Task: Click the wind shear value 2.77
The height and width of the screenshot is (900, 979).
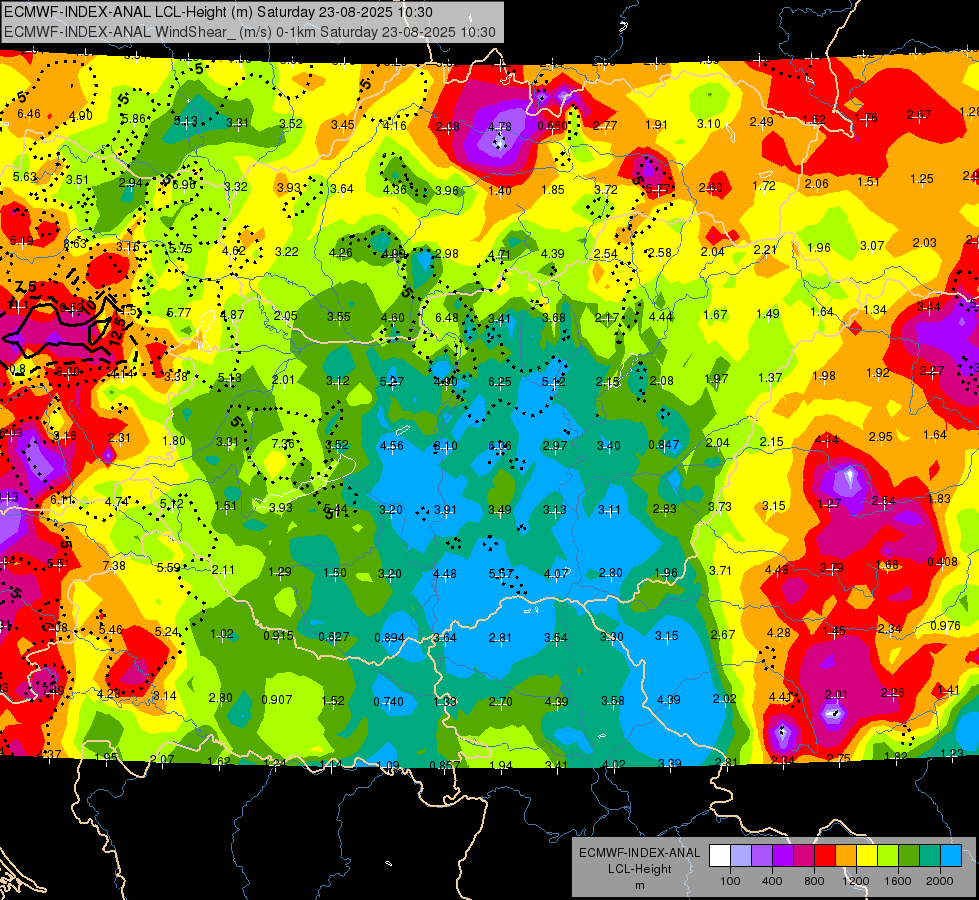Action: point(605,126)
